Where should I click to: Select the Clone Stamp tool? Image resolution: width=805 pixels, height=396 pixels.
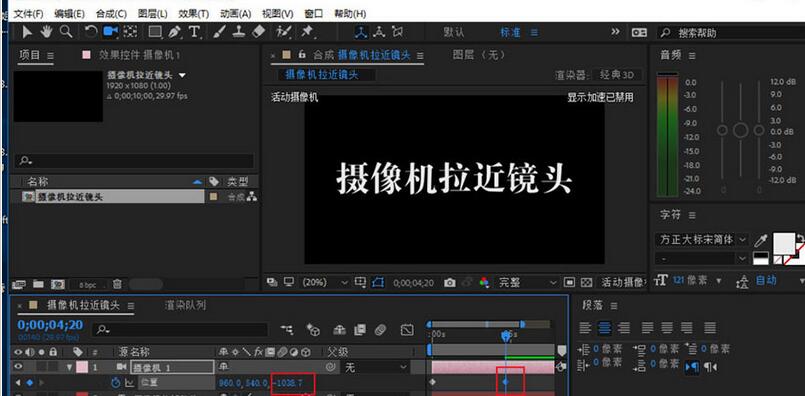pyautogui.click(x=238, y=32)
